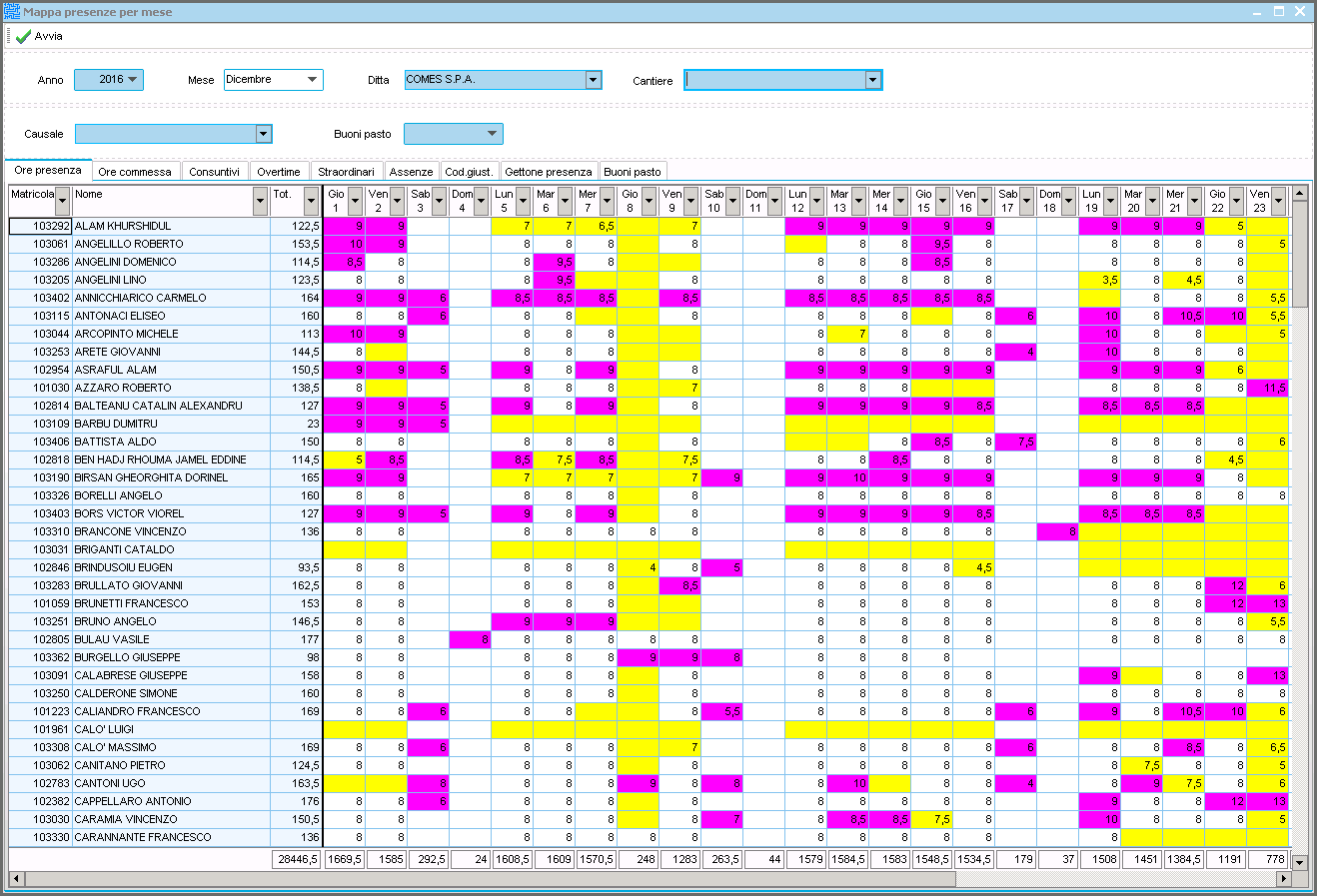The image size is (1317, 896).
Task: Click the horizontal scrollbar right arrow
Action: [x=1284, y=879]
